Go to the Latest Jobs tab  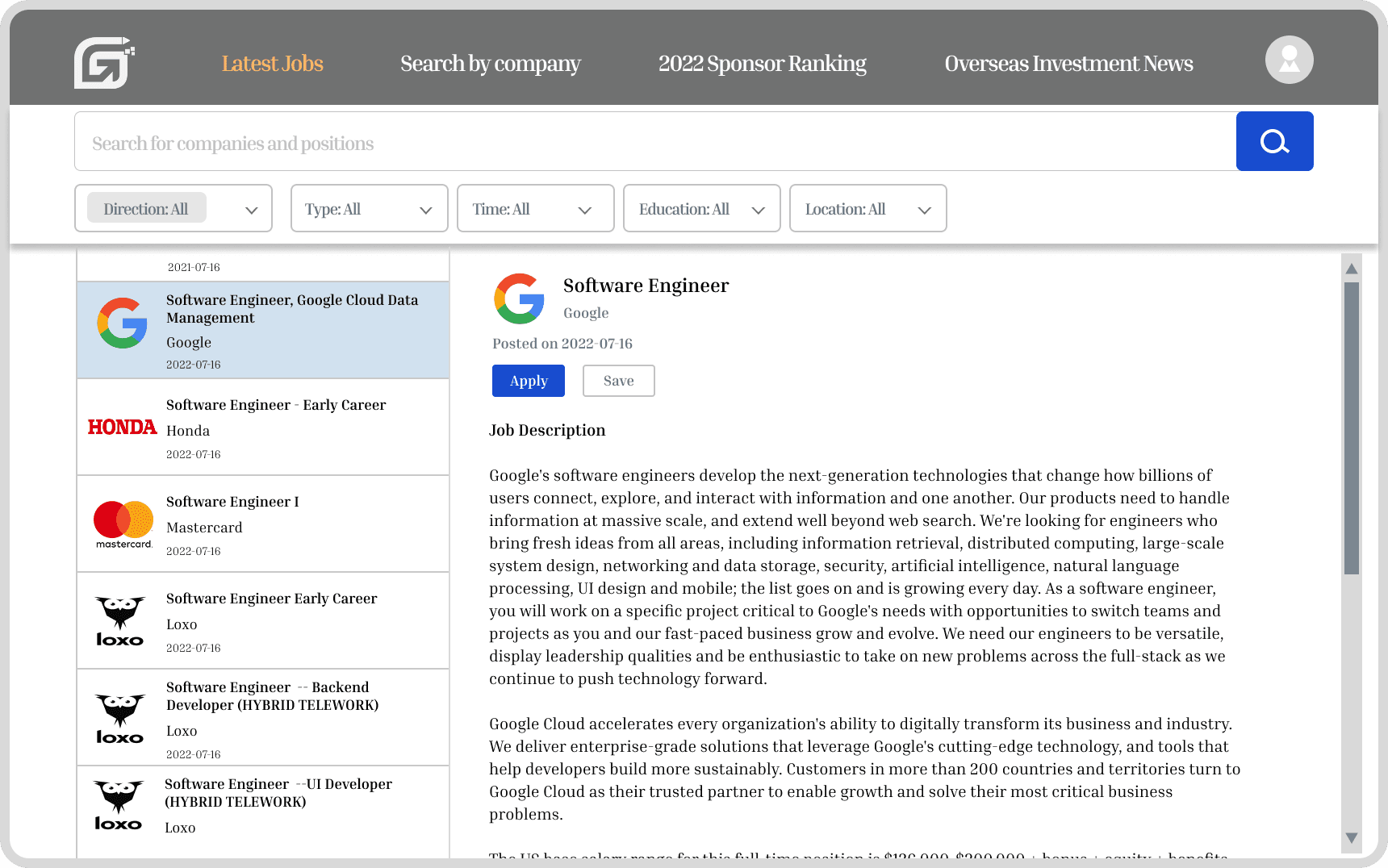[272, 63]
